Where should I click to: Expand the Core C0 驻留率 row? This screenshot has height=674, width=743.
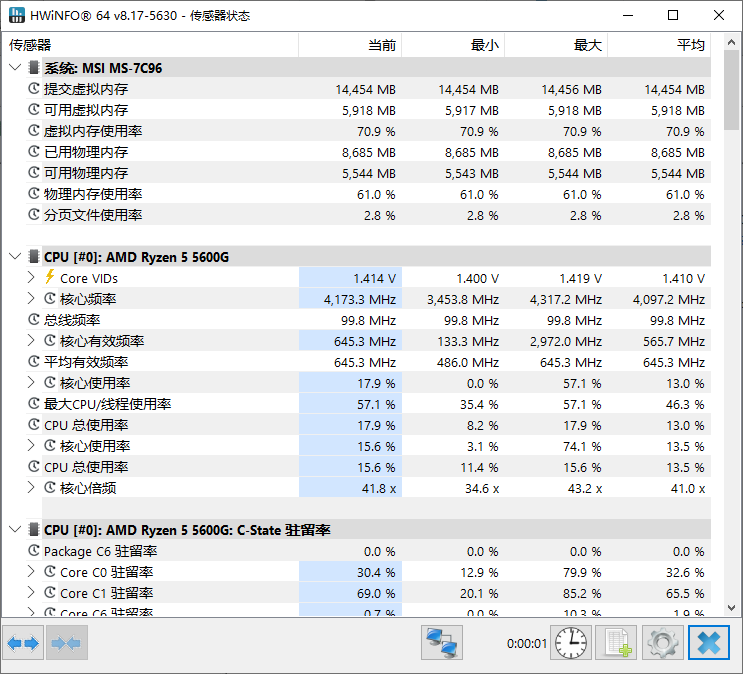coord(31,572)
